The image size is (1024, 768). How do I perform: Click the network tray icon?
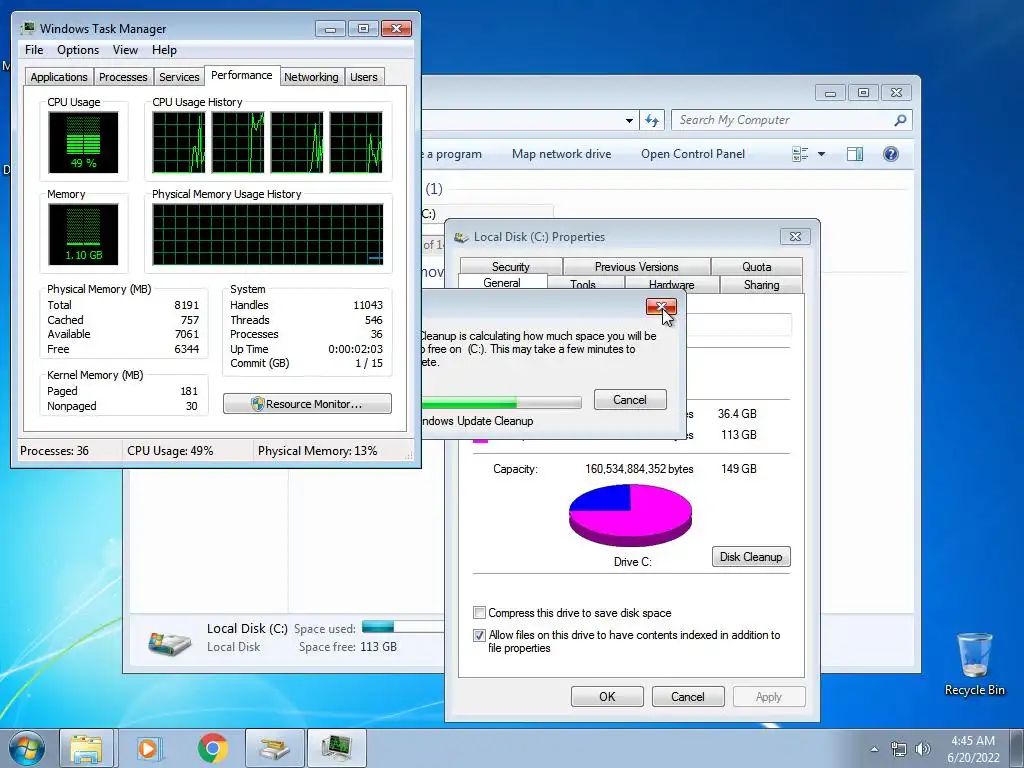(x=899, y=748)
